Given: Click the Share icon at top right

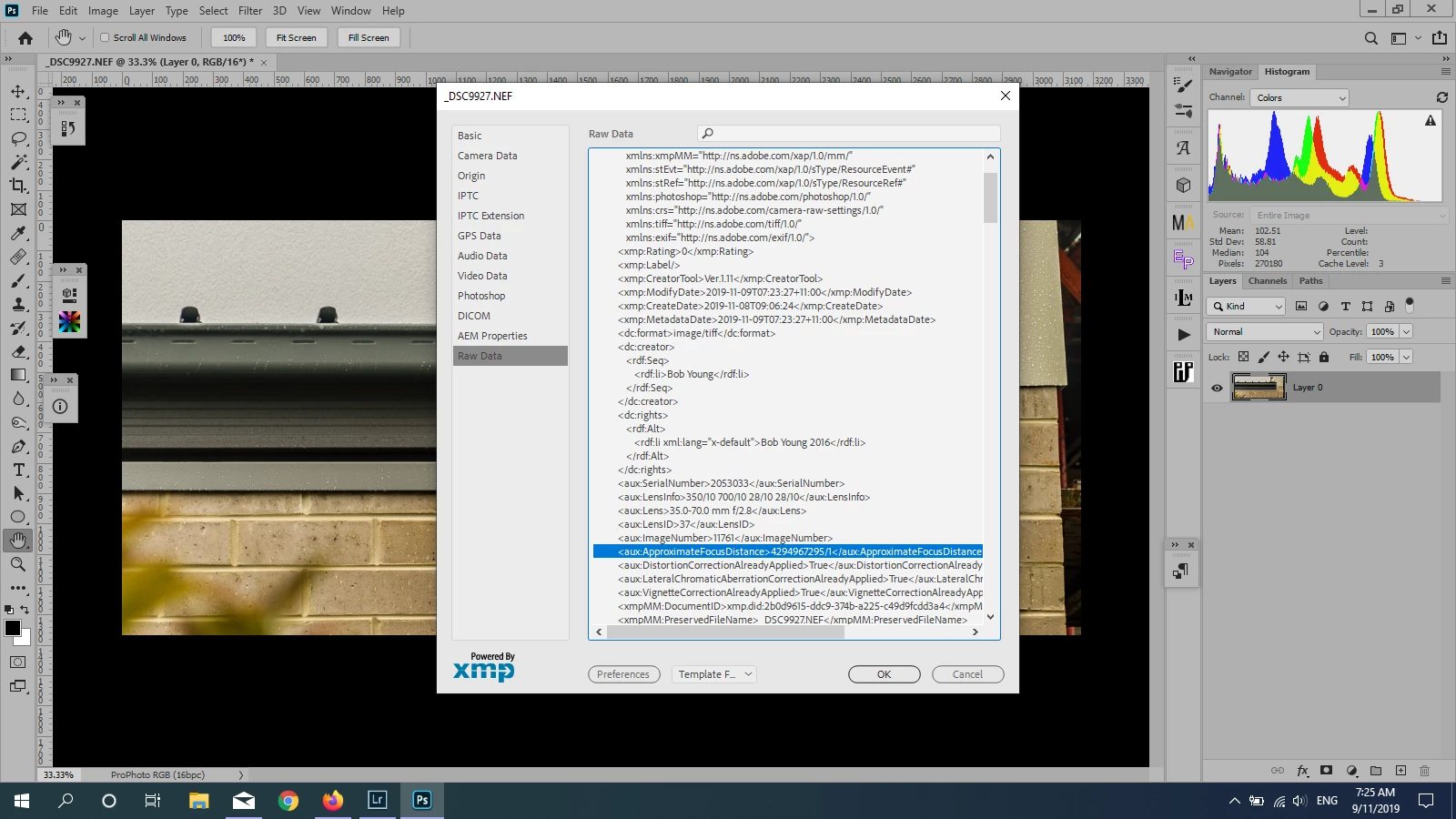Looking at the screenshot, I should click(x=1440, y=37).
